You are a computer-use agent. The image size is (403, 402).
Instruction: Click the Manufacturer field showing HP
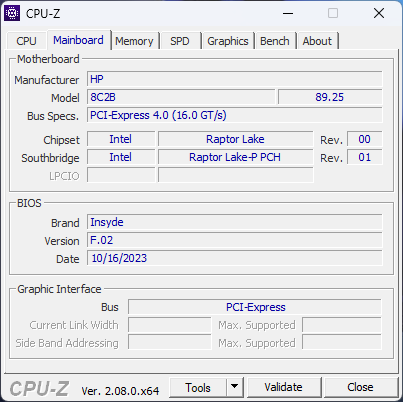[x=235, y=79]
